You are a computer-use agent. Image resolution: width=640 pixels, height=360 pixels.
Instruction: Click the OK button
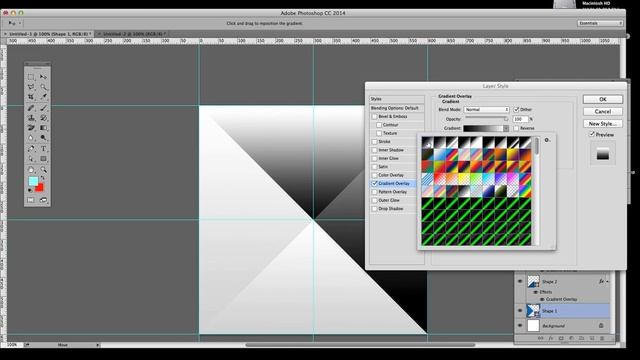pos(603,99)
